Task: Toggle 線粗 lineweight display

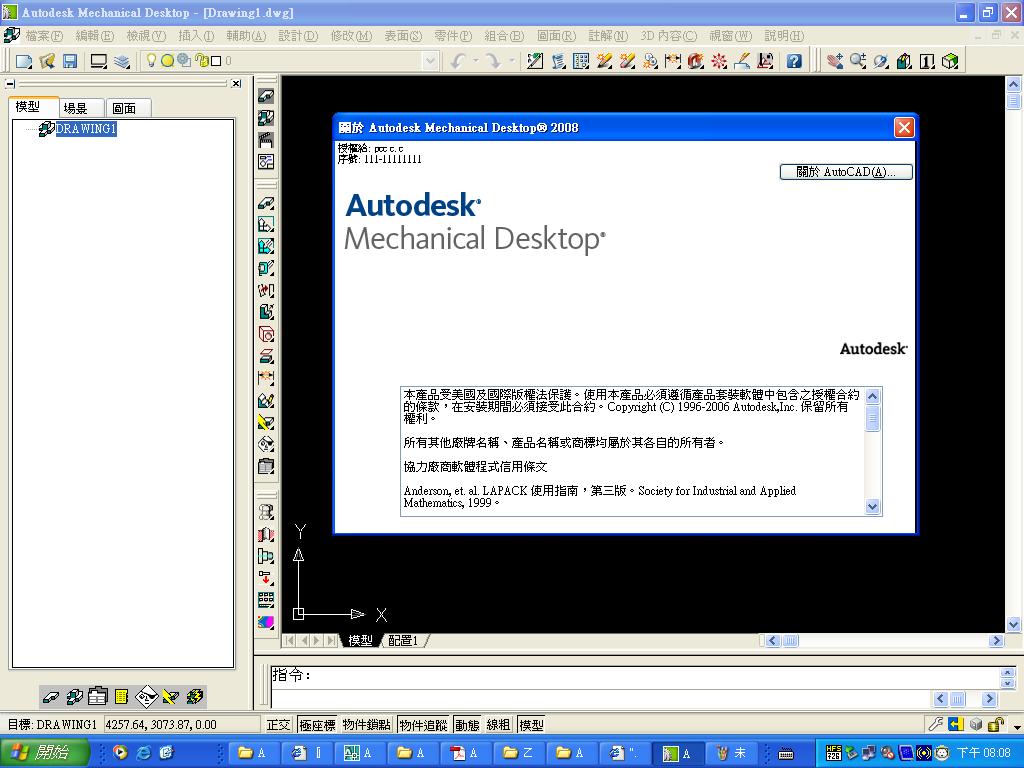Action: (x=498, y=725)
